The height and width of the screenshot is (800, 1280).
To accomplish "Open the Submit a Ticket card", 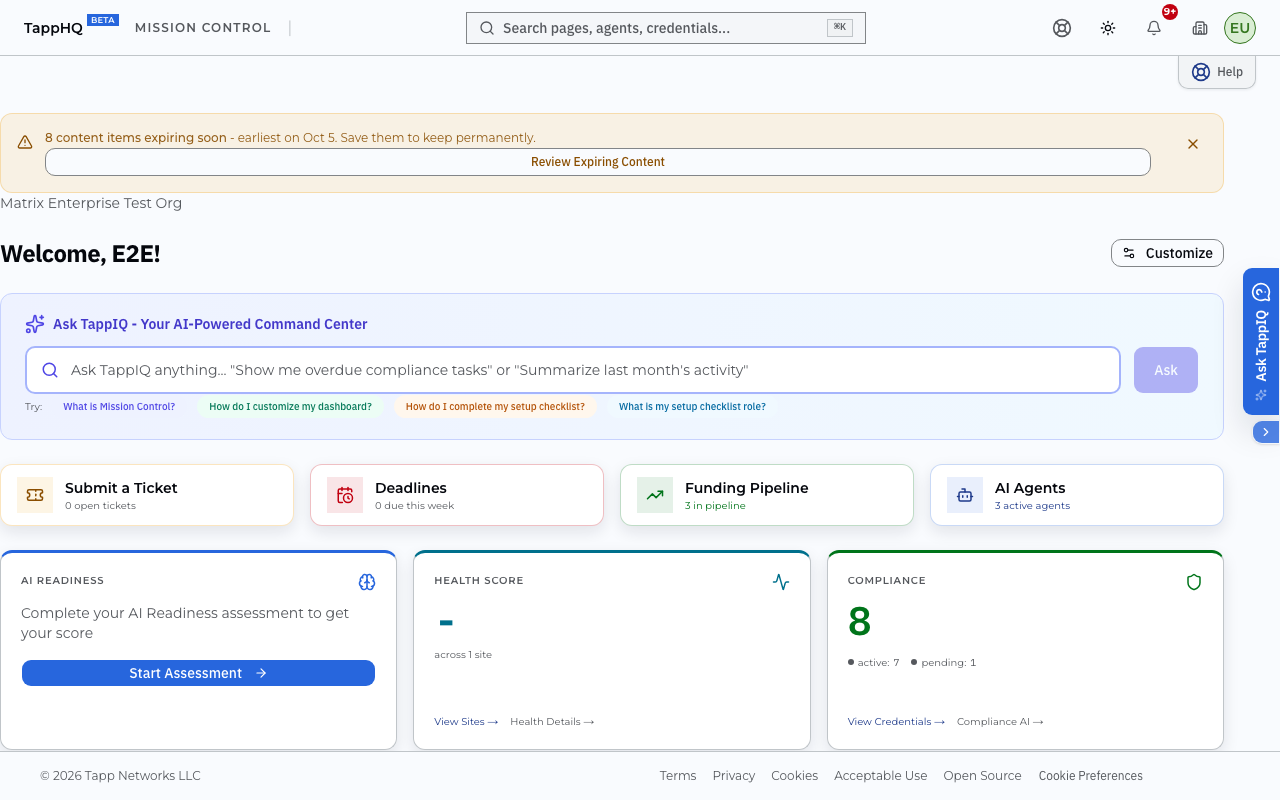I will [147, 495].
